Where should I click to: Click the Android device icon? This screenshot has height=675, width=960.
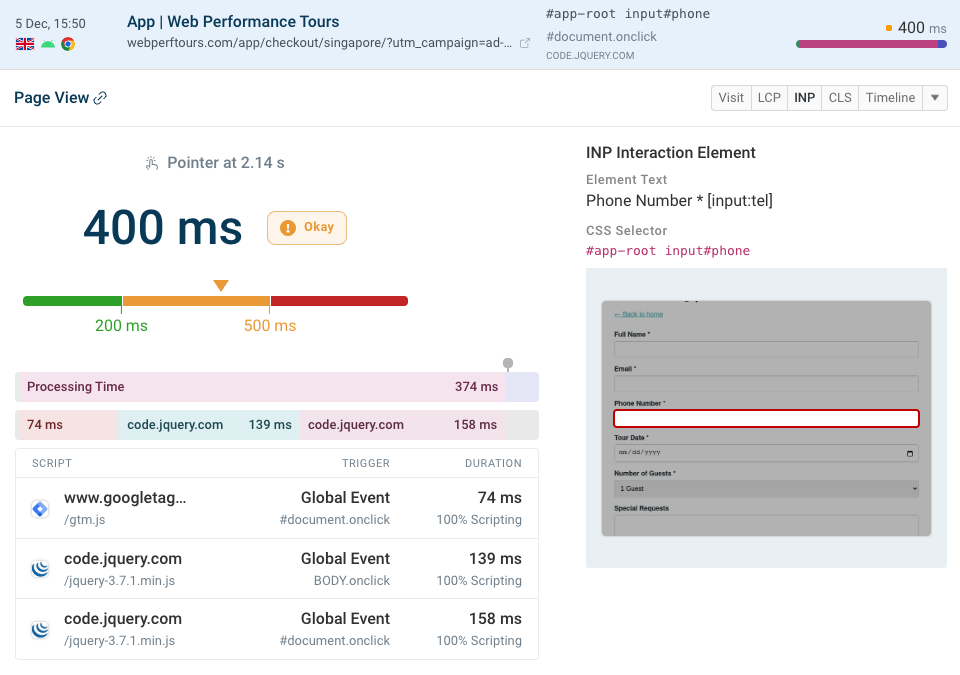coord(47,44)
